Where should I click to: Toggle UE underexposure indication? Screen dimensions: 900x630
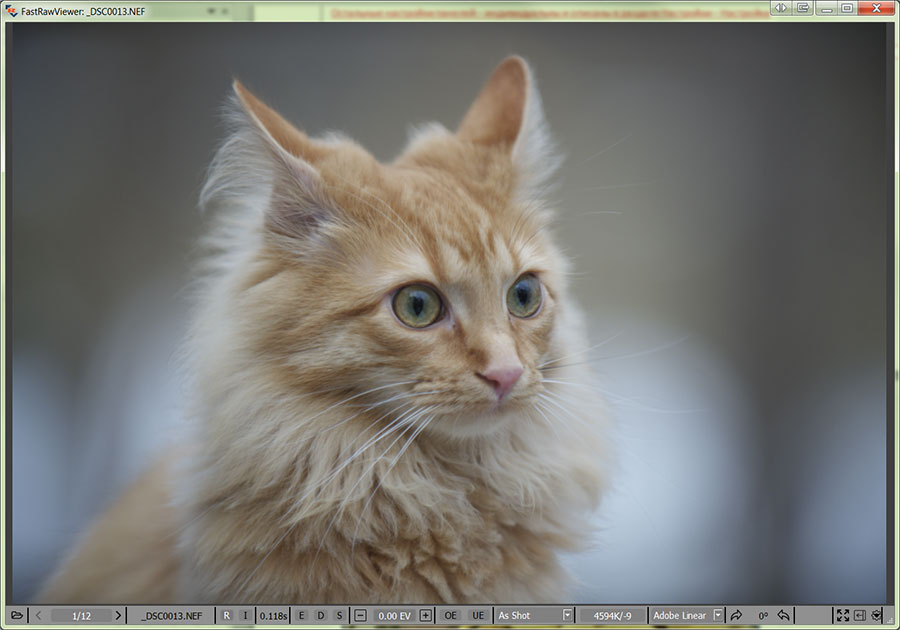point(478,615)
